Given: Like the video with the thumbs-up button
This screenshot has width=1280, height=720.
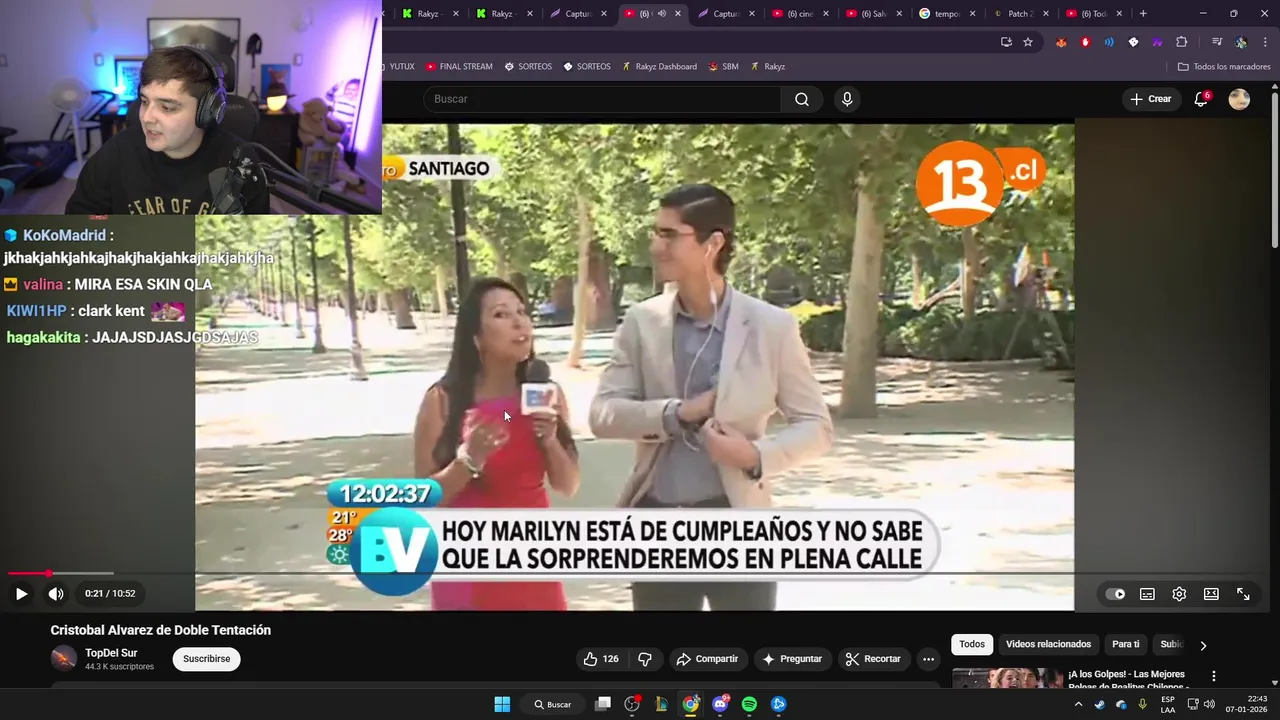Looking at the screenshot, I should pos(601,659).
